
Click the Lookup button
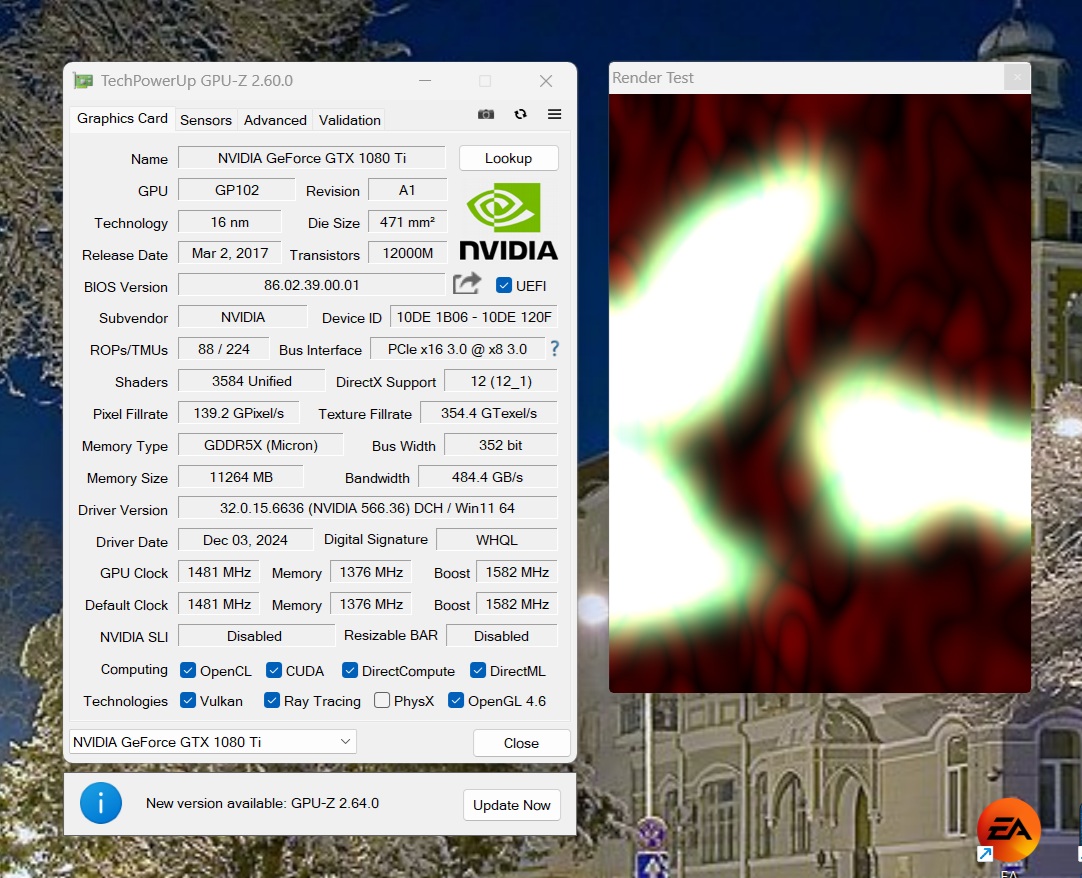pos(509,158)
